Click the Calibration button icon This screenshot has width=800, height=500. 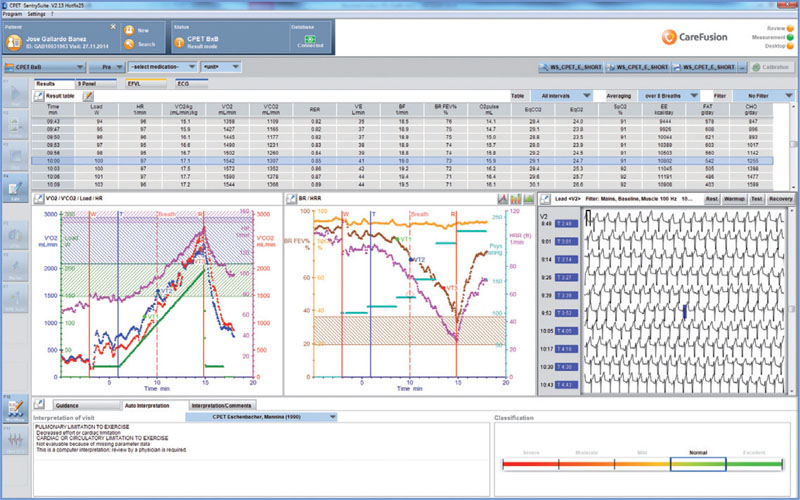(x=758, y=67)
